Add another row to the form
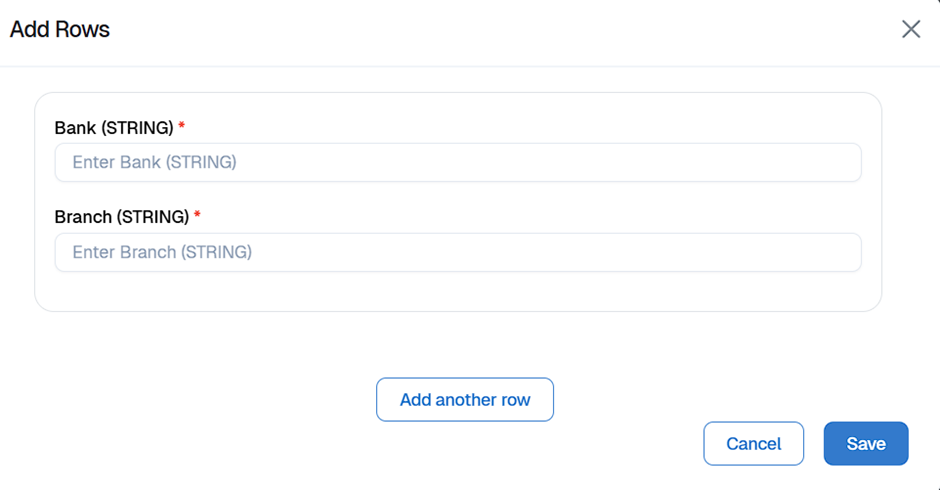Viewport: 940px width, 490px height. click(x=465, y=400)
